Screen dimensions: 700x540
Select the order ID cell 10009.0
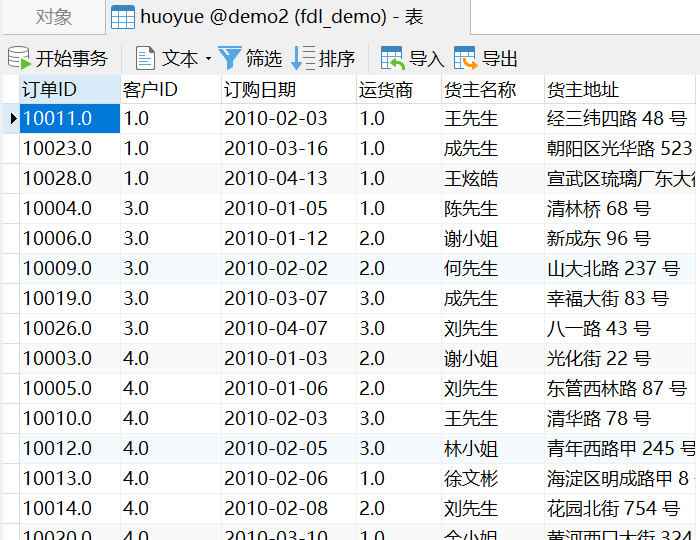[70, 269]
